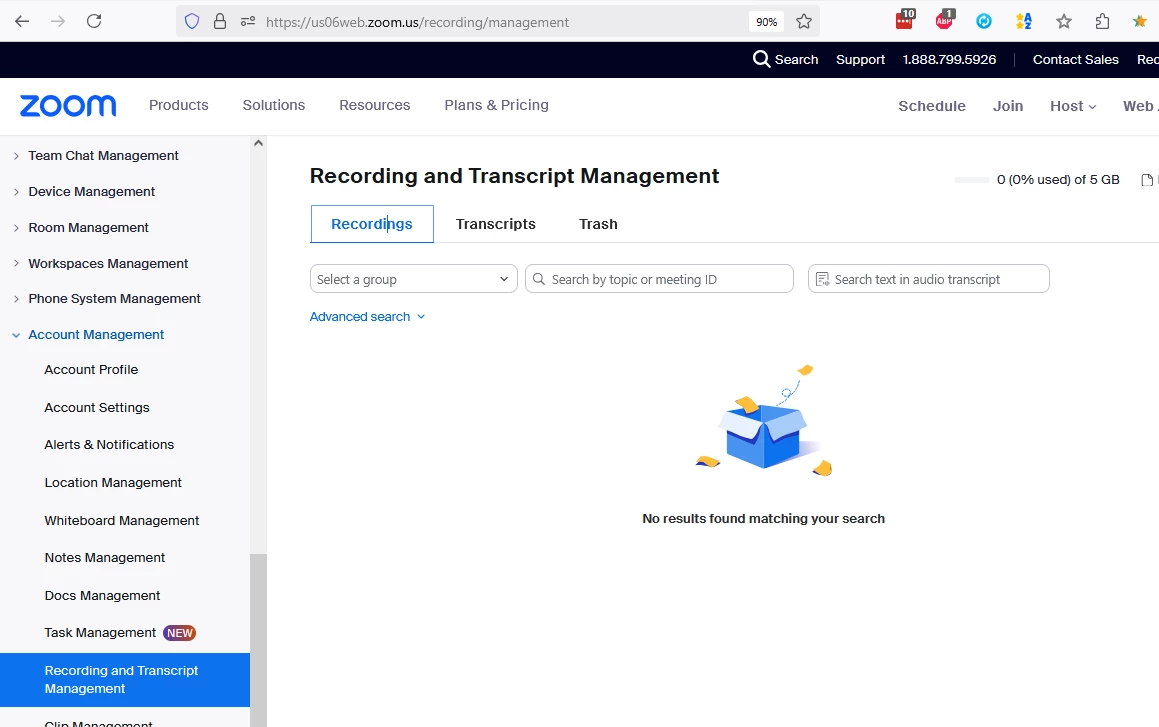Open the Host dropdown
Screen dimensions: 1159x727
click(1073, 106)
